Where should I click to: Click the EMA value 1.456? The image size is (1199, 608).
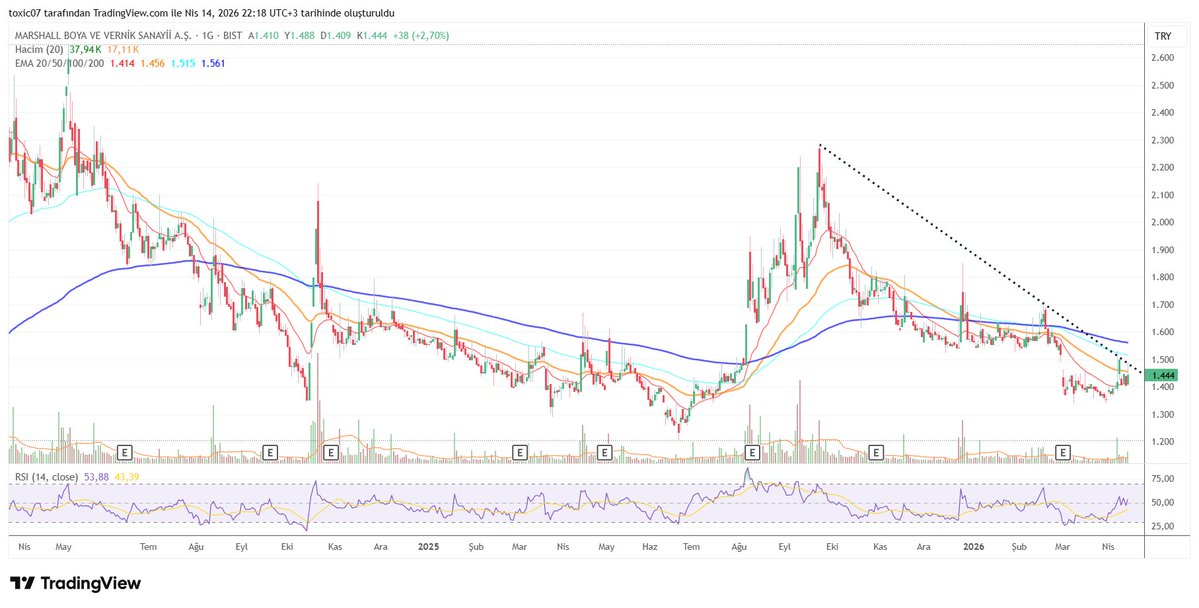point(153,63)
